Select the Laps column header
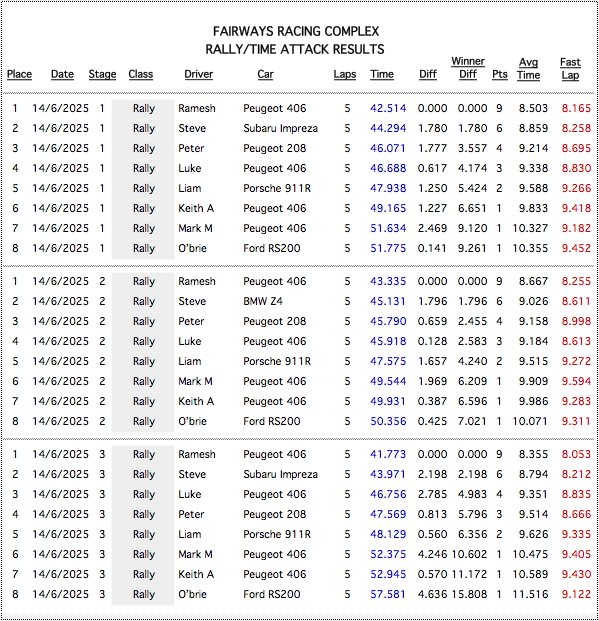 (x=345, y=74)
